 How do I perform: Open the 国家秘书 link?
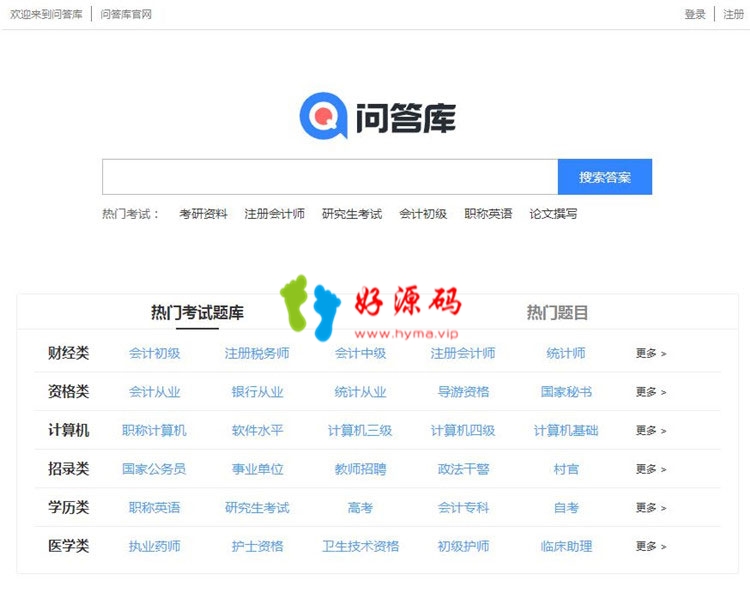coord(566,392)
